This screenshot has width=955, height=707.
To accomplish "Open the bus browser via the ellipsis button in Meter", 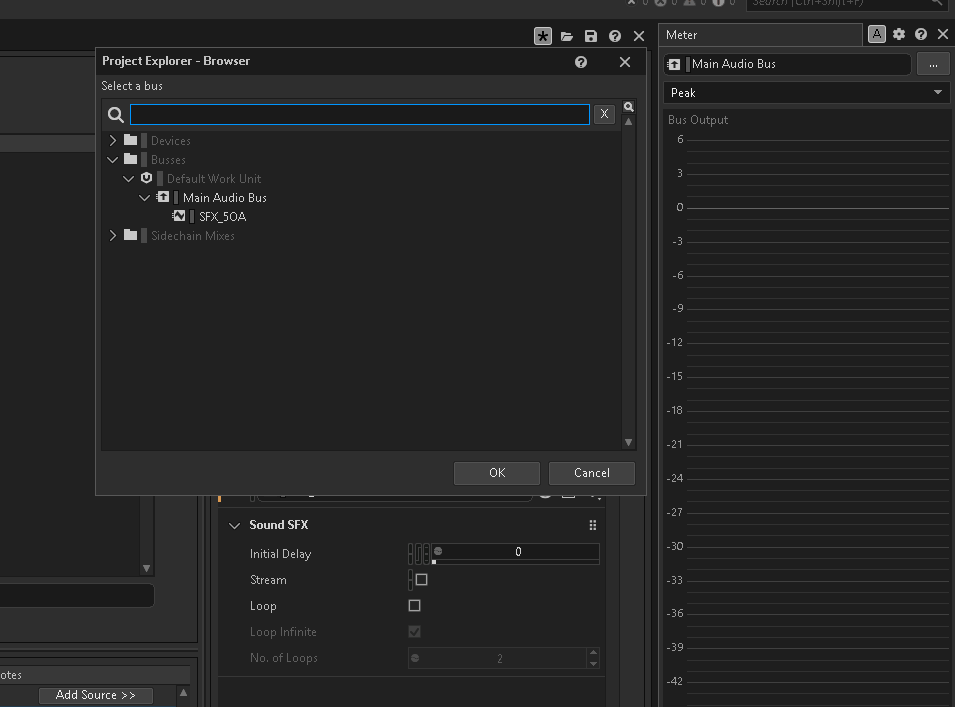I will pos(933,64).
